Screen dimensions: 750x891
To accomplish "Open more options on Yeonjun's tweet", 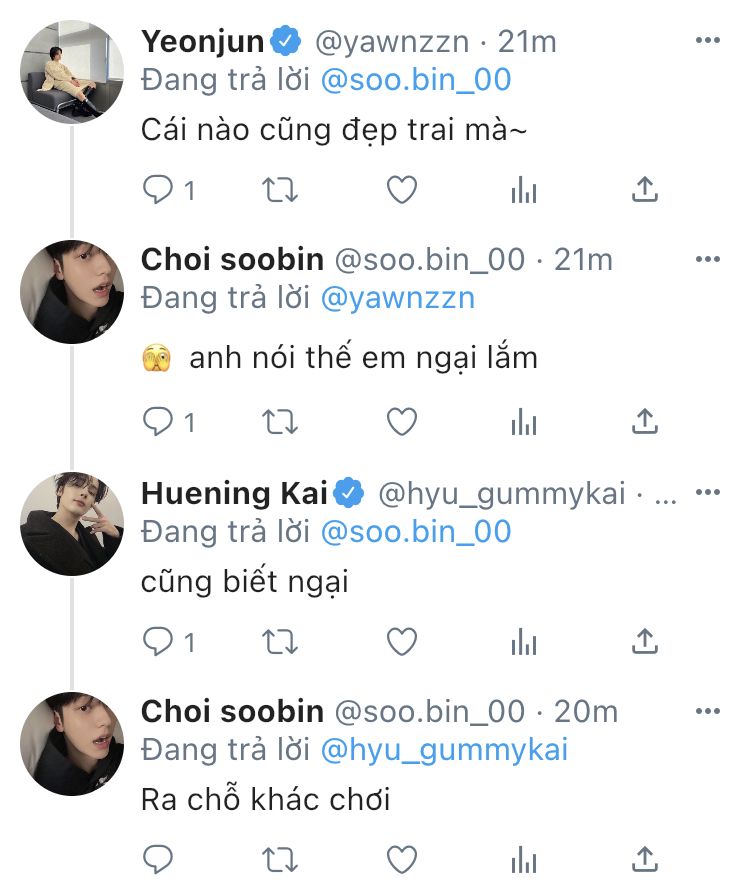I will [708, 41].
